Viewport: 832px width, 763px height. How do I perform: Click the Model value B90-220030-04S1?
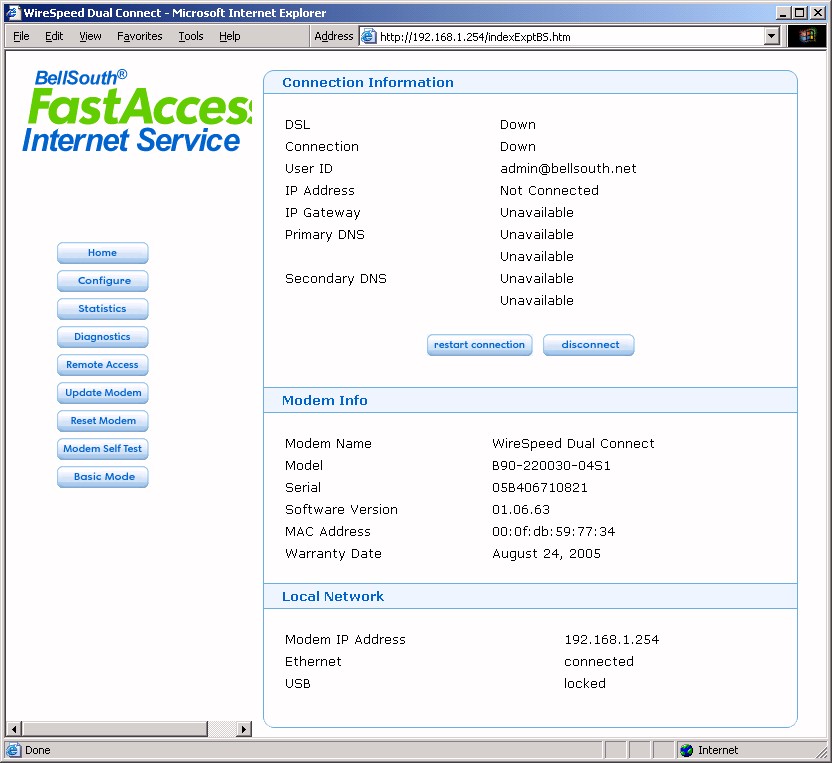[x=551, y=466]
